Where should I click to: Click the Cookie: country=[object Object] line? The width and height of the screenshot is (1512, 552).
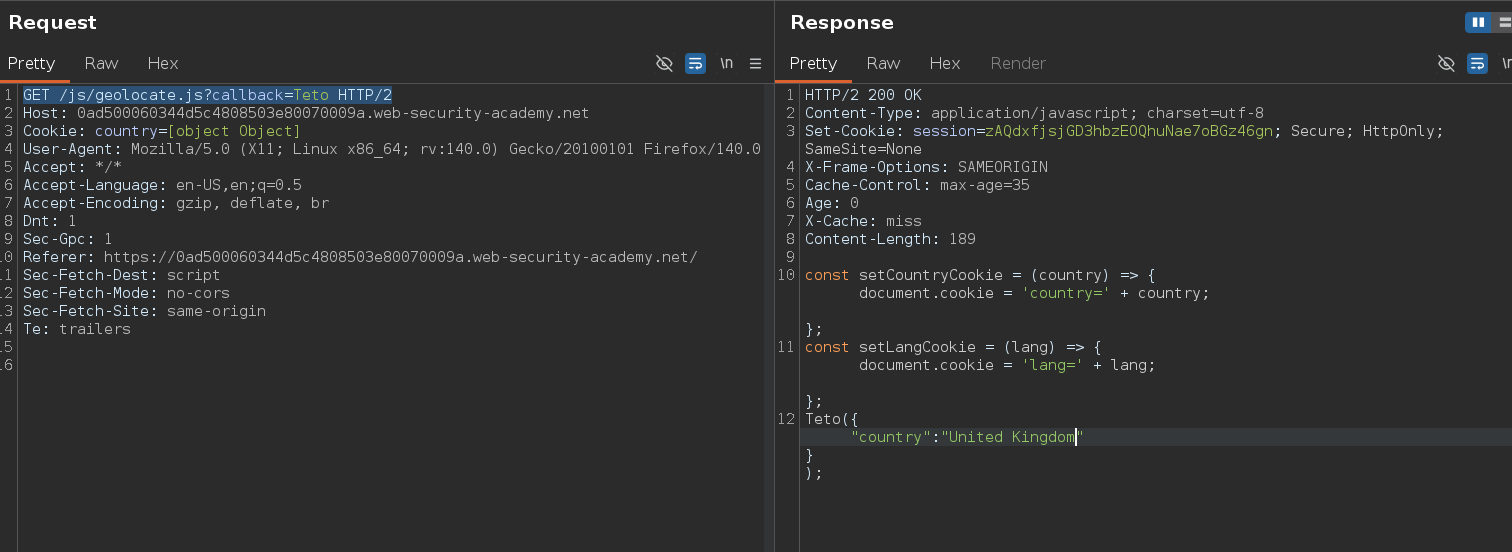pos(162,131)
